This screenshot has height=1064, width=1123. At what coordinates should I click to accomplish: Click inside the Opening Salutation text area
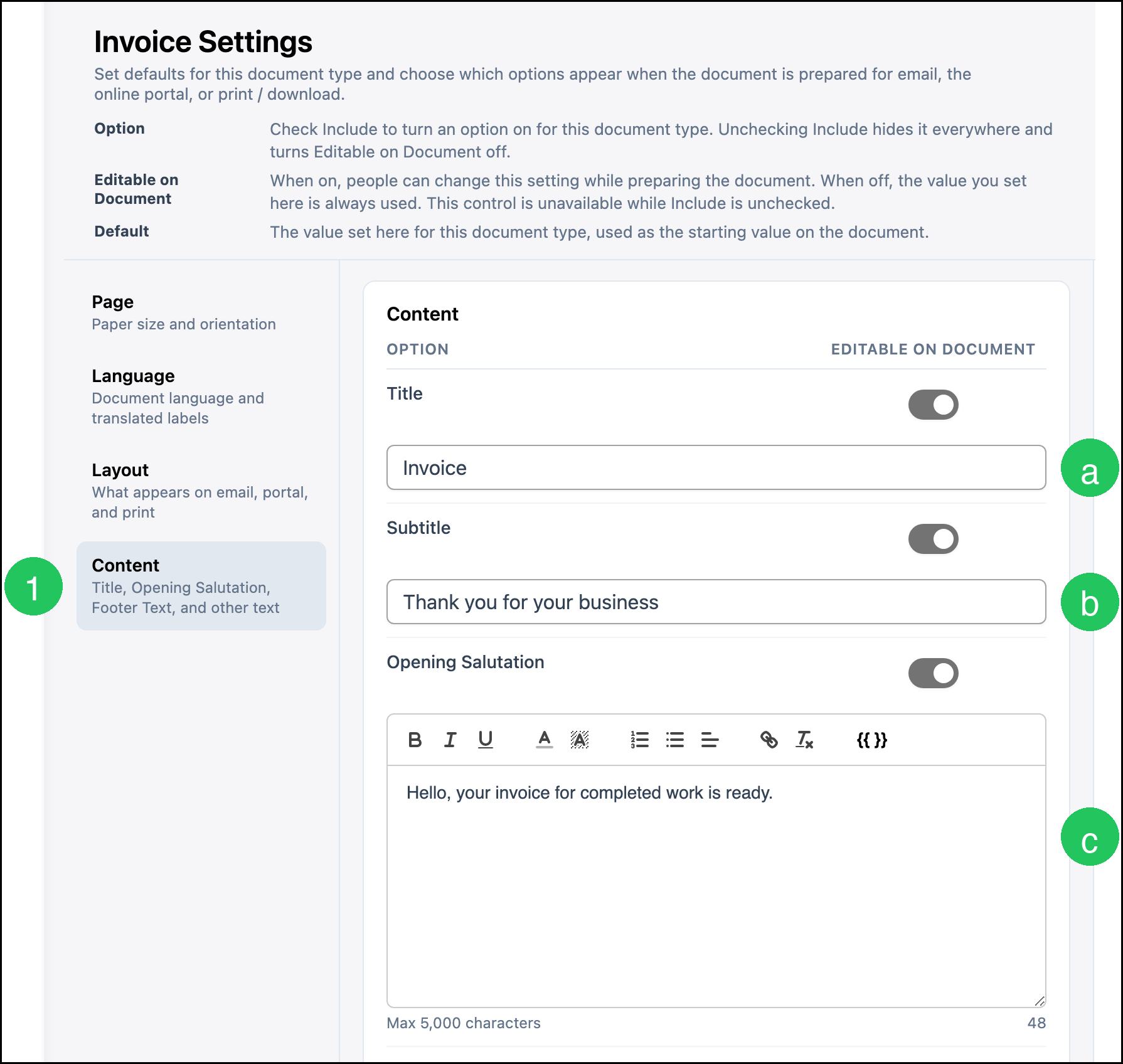point(716,886)
